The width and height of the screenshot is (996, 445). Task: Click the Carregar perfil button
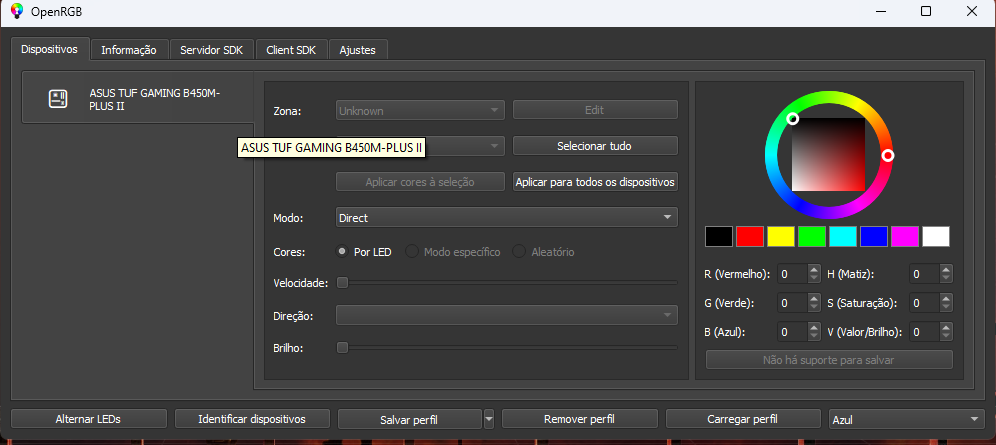tap(743, 419)
